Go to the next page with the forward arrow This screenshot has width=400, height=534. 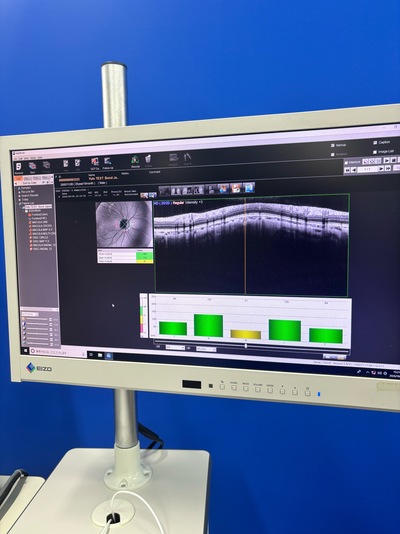(381, 169)
